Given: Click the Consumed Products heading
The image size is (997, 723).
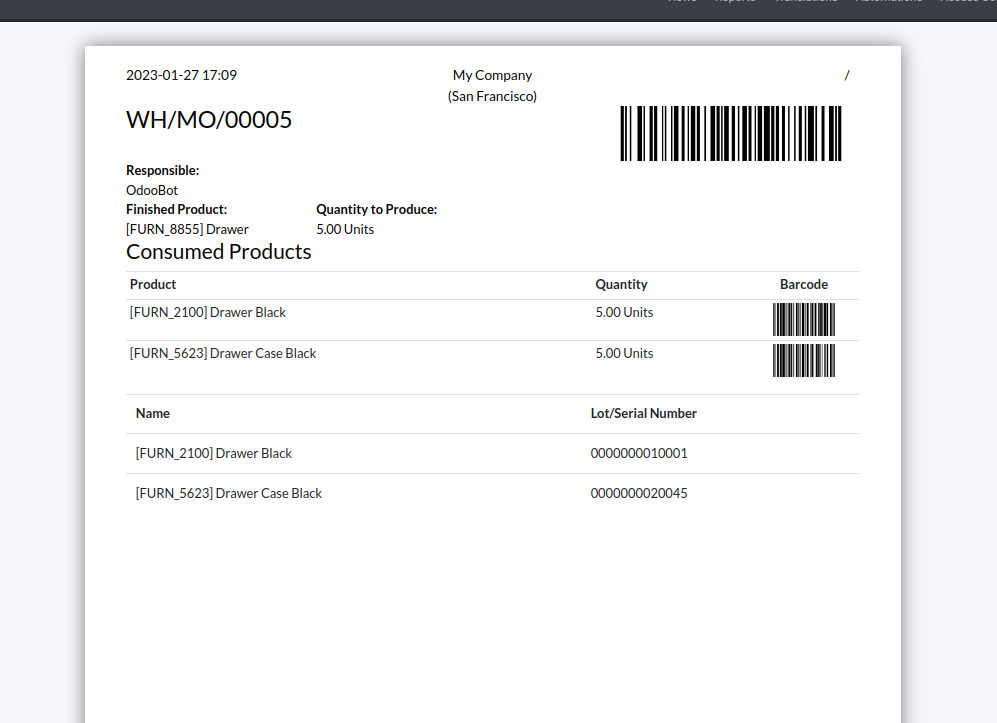Looking at the screenshot, I should [219, 252].
